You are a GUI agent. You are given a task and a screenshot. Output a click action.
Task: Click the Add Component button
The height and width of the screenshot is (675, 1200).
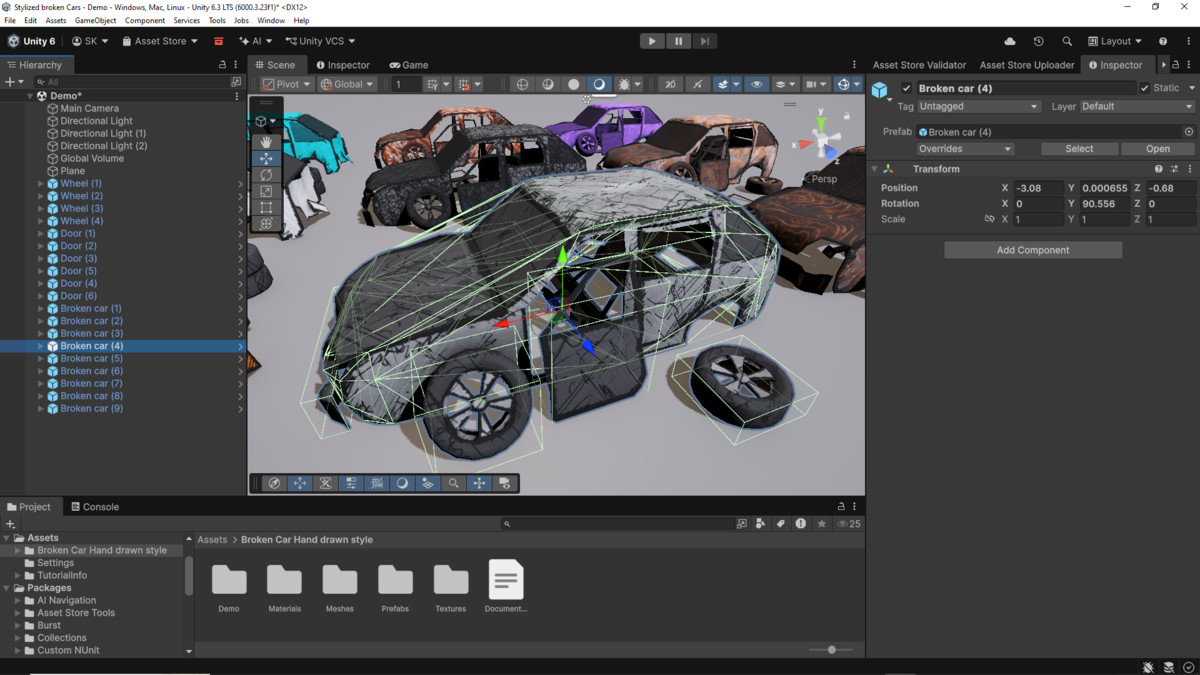point(1033,250)
